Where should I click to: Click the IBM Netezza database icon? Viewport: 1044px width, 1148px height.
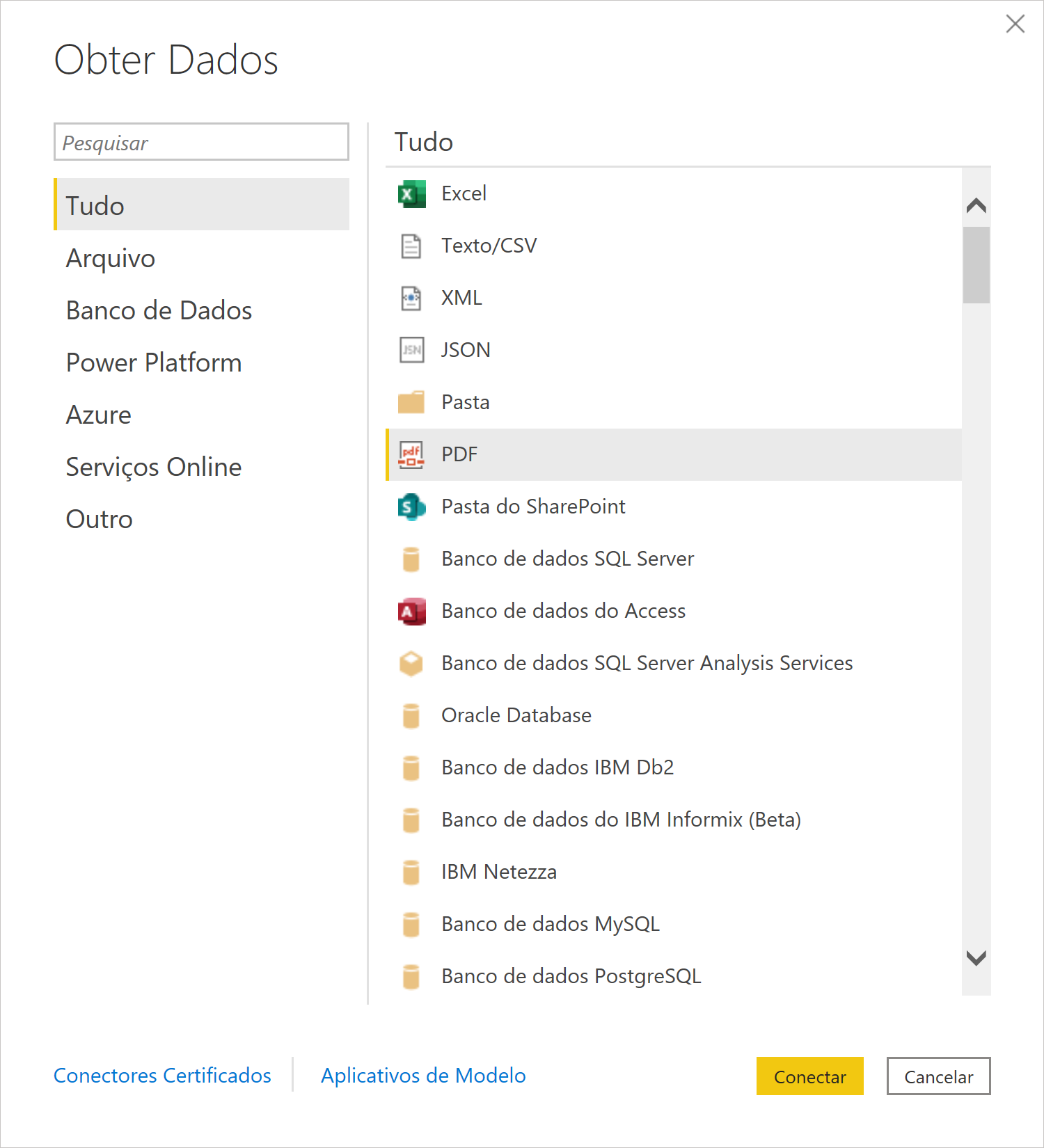(x=411, y=872)
